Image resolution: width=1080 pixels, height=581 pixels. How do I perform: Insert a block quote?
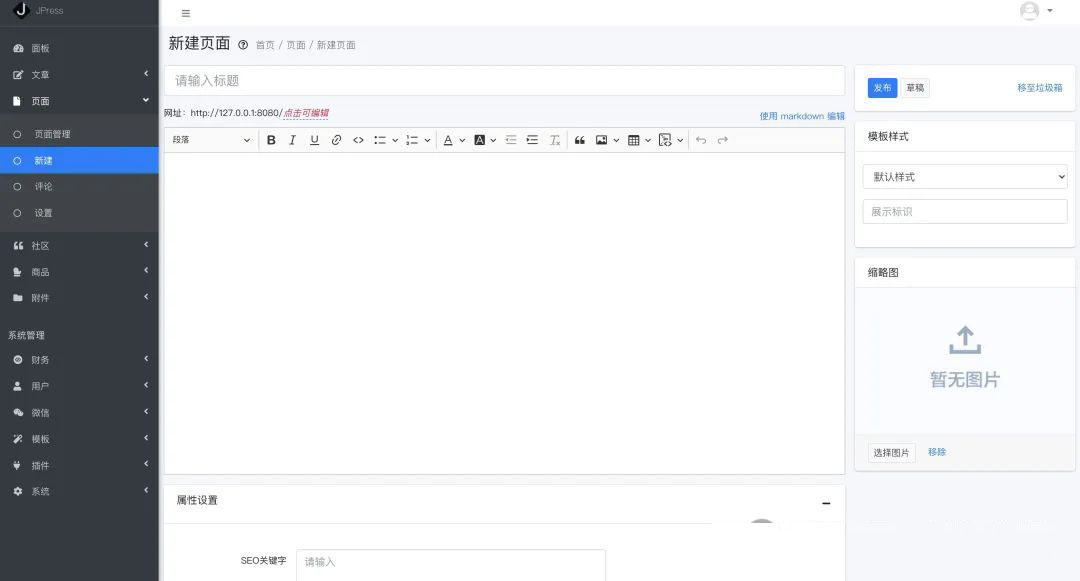(x=579, y=140)
